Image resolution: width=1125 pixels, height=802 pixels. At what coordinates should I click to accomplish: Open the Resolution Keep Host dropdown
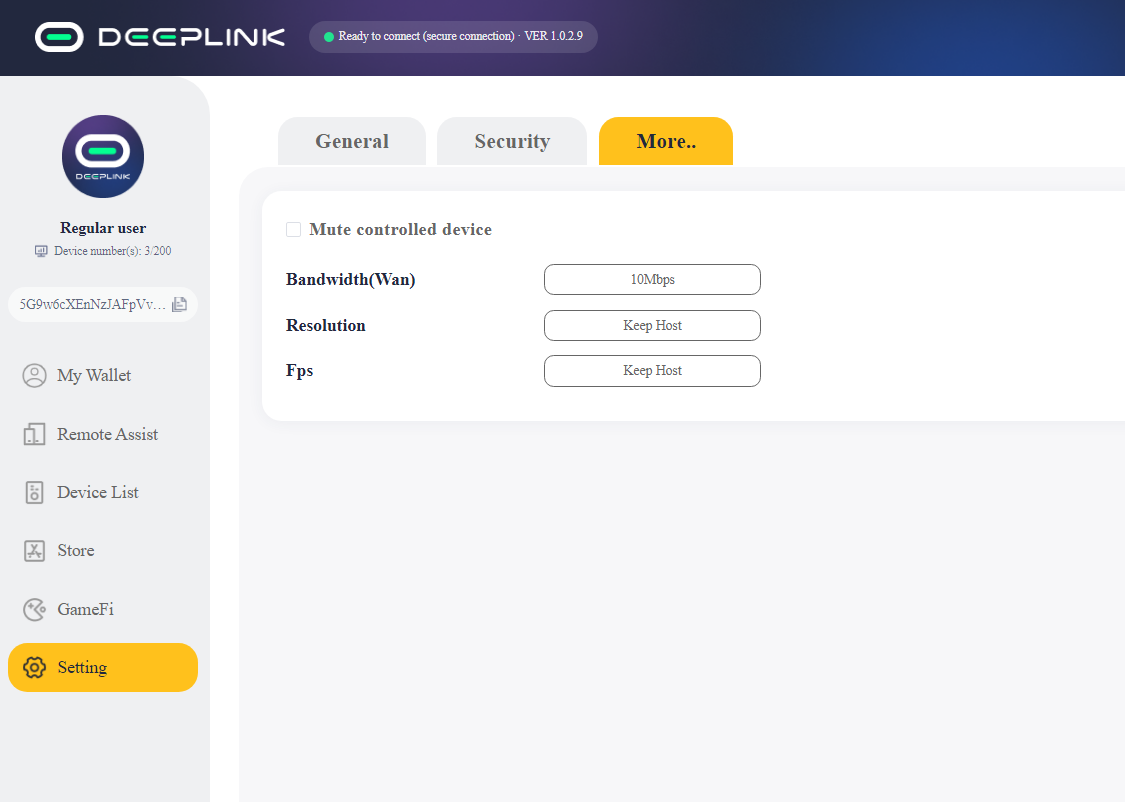coord(652,325)
